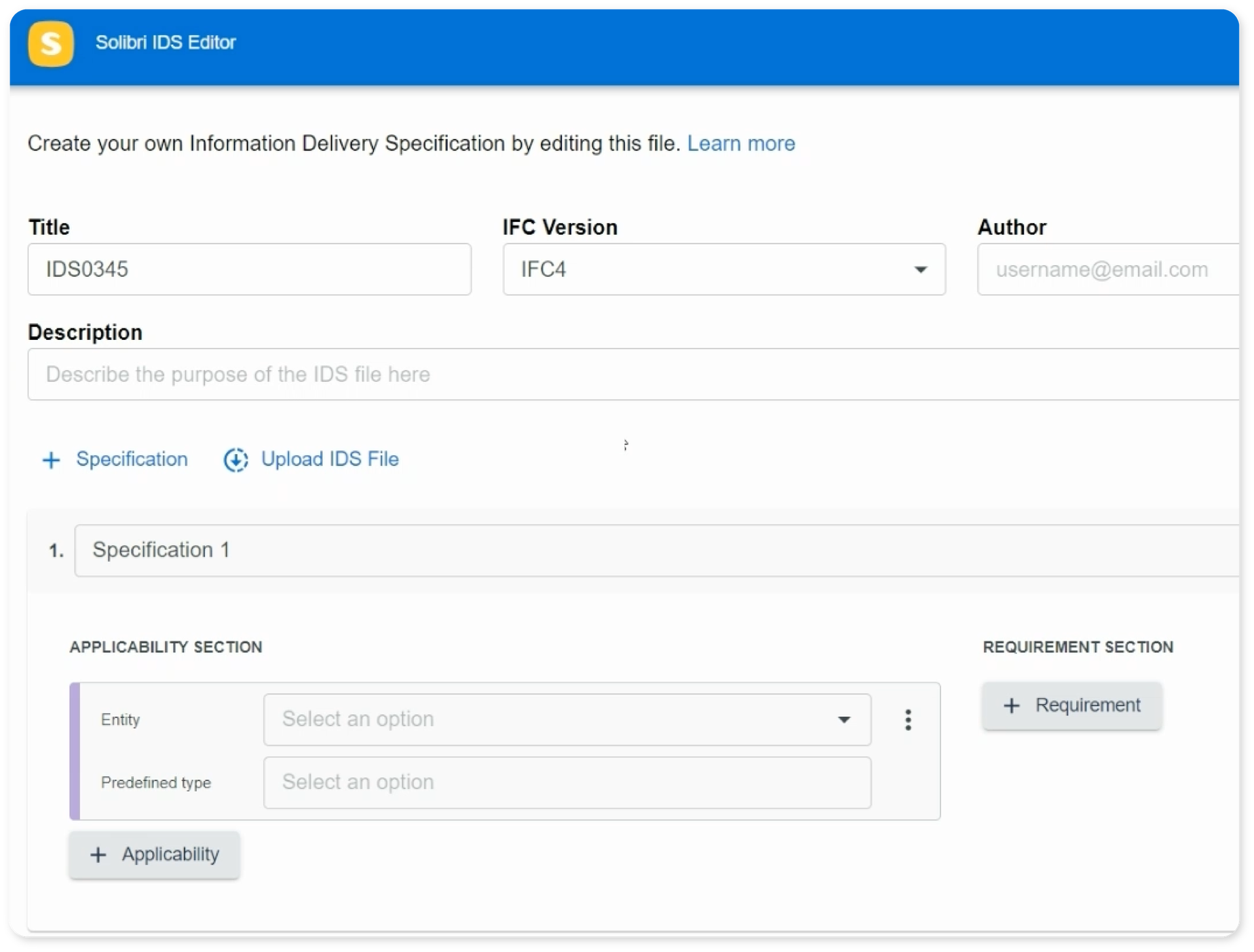
Task: Edit the Specification 1 name field
Action: point(651,550)
